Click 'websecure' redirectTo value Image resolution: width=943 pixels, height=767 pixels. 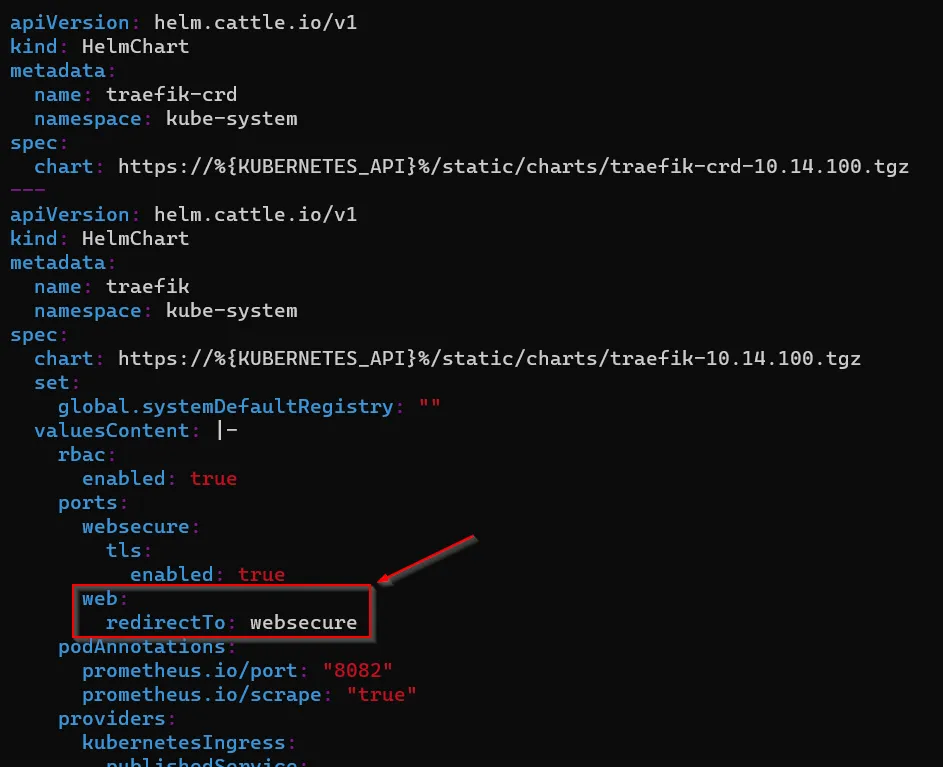[x=304, y=623]
